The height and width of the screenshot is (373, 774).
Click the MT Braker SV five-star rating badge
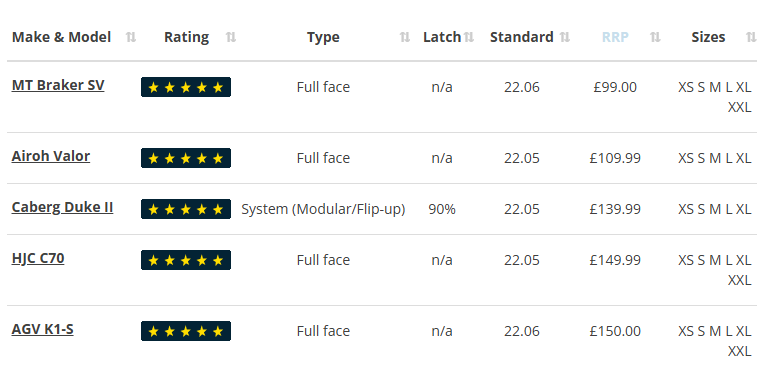click(x=186, y=87)
